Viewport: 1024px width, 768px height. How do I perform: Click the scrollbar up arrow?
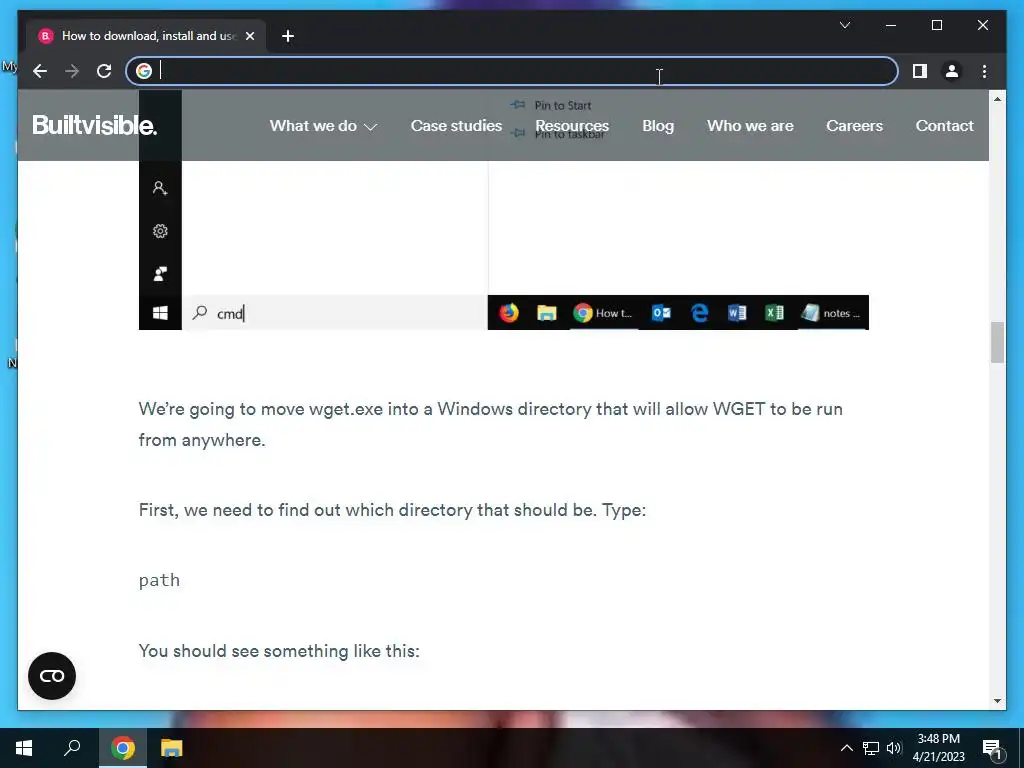coord(997,99)
